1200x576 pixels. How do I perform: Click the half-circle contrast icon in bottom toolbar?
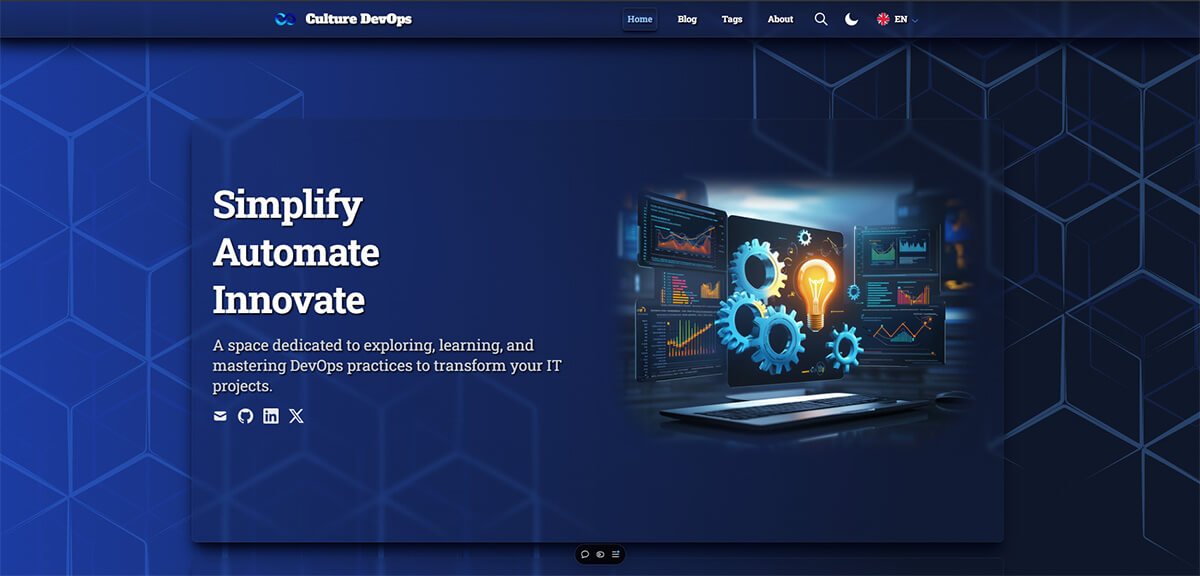pos(600,554)
